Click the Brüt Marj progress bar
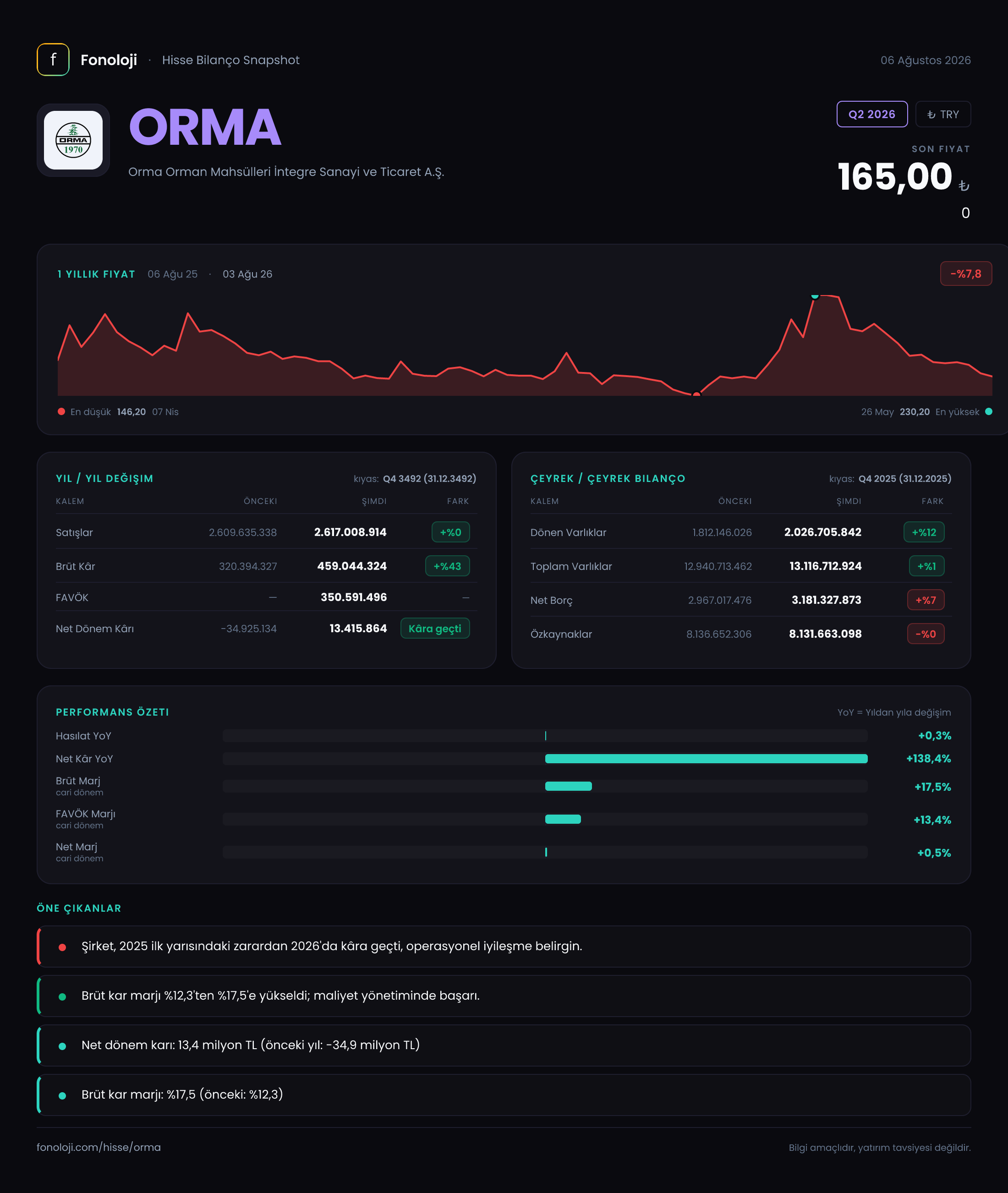The height and width of the screenshot is (1193, 1008). (545, 786)
